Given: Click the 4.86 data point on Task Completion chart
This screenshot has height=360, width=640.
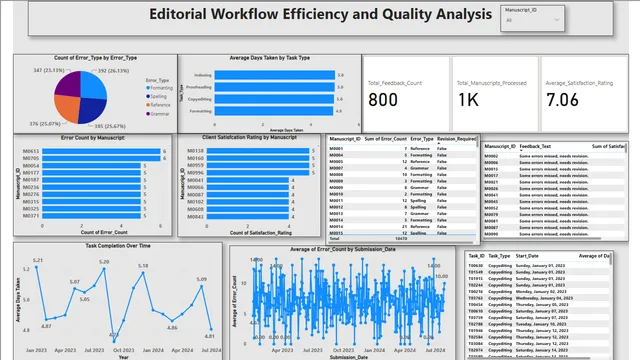Looking at the screenshot, I should coord(172,321).
